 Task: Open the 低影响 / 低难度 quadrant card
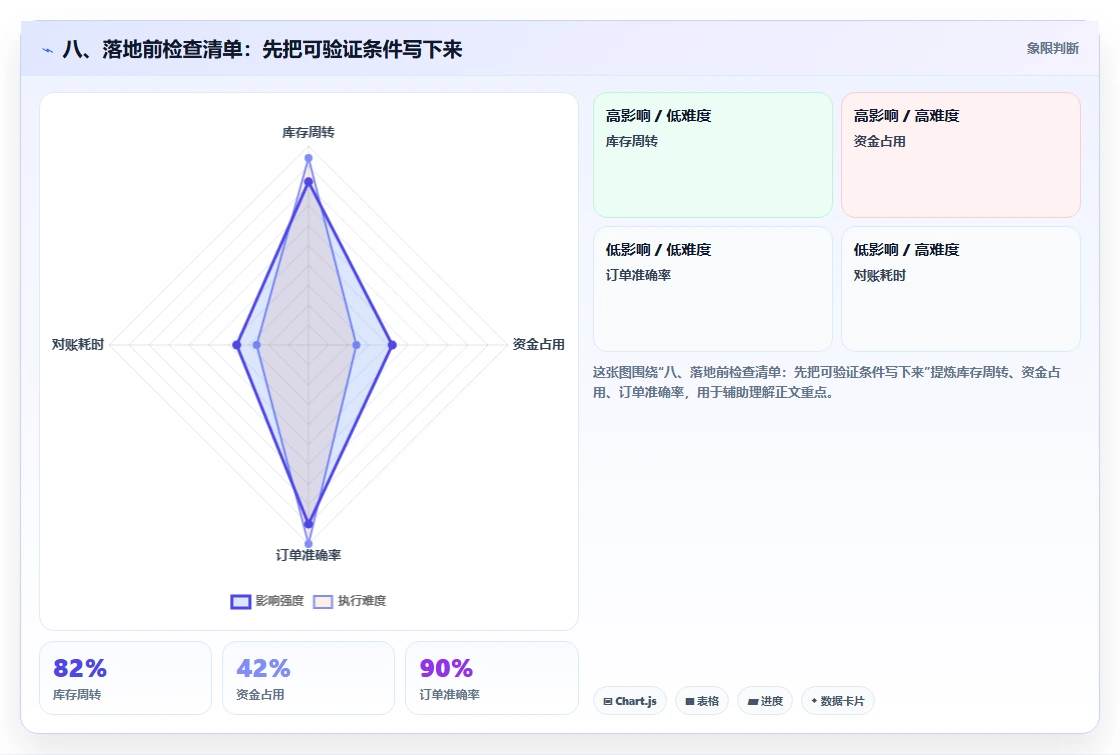713,289
